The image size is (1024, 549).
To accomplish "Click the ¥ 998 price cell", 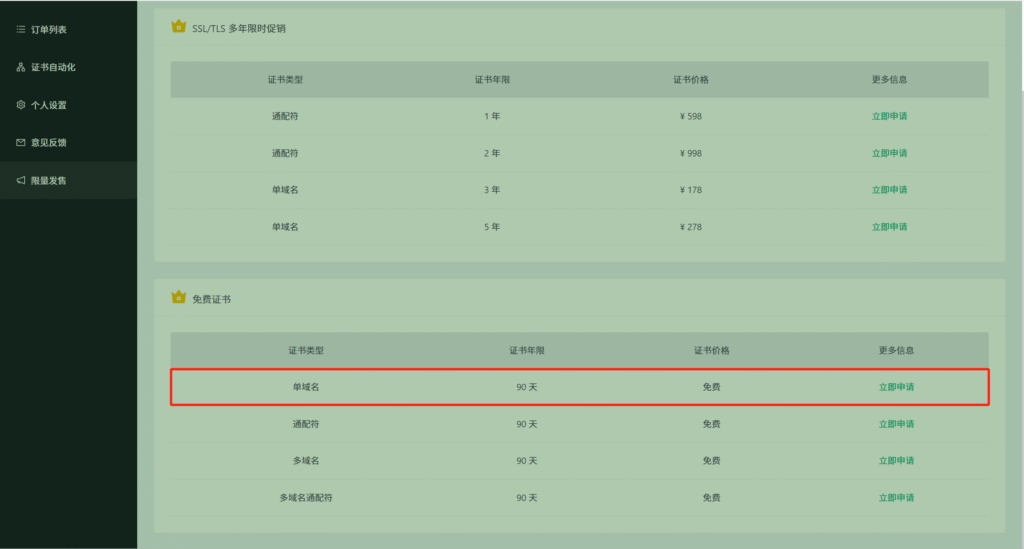I will coord(691,153).
